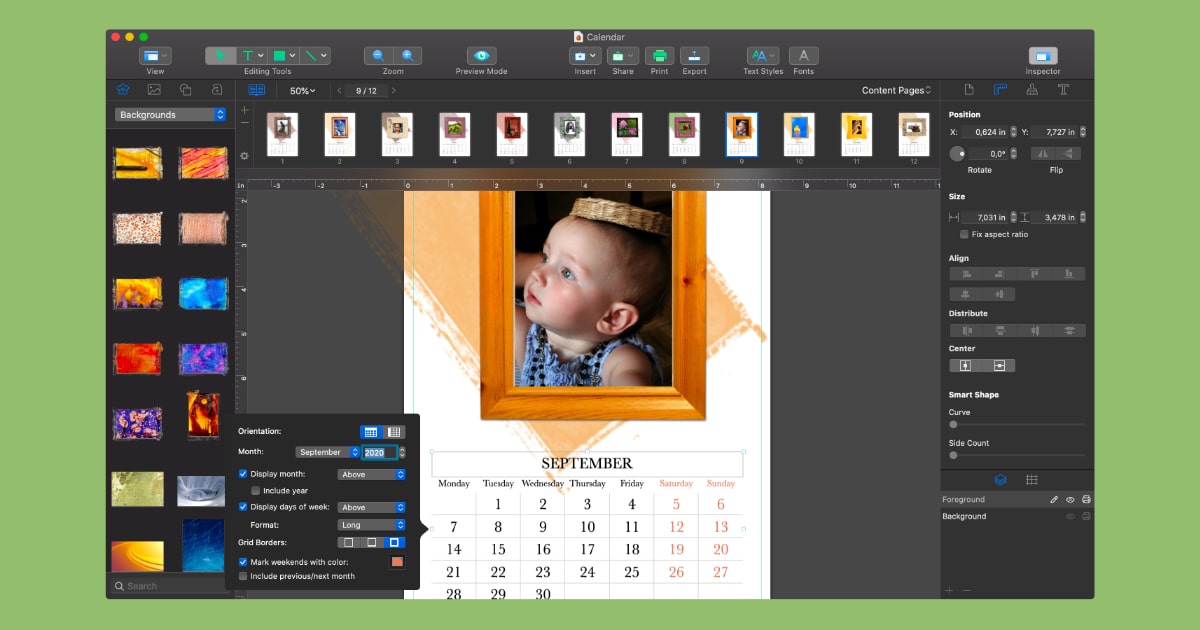This screenshot has width=1200, height=630.
Task: Click the Export toolbar icon
Action: pos(694,56)
